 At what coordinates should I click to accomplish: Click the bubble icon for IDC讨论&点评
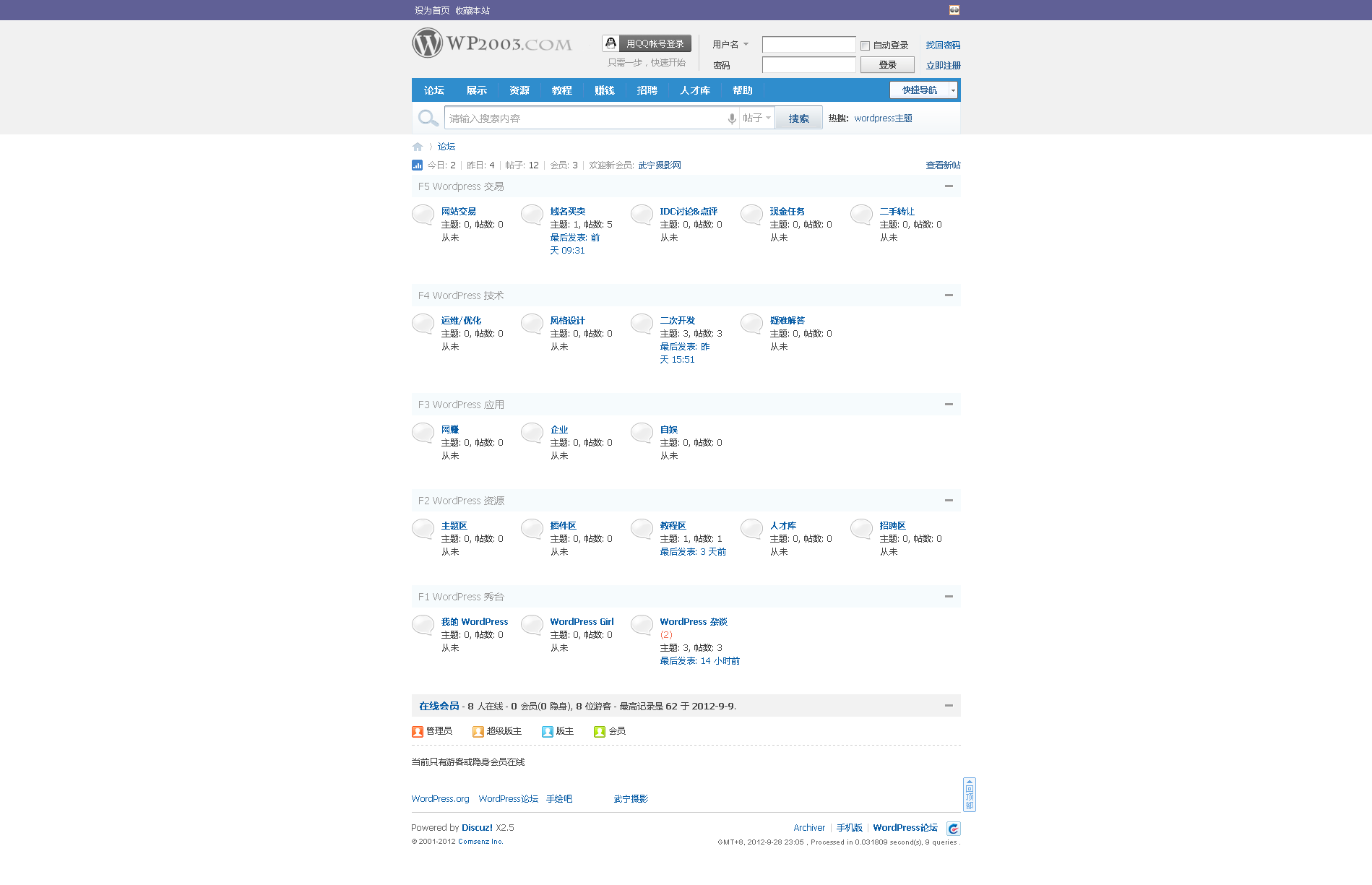point(642,215)
